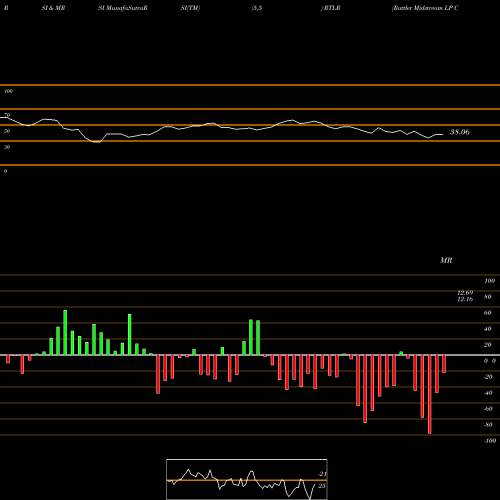
Task: Click the MR axis label -100
Action: click(490, 441)
